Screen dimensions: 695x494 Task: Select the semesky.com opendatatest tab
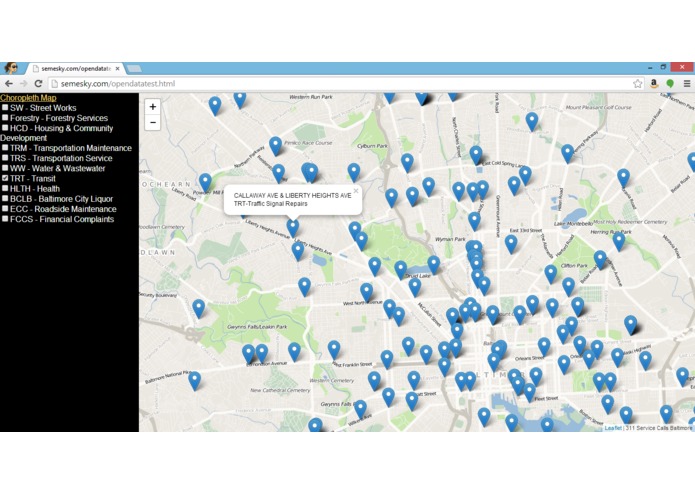pos(73,69)
